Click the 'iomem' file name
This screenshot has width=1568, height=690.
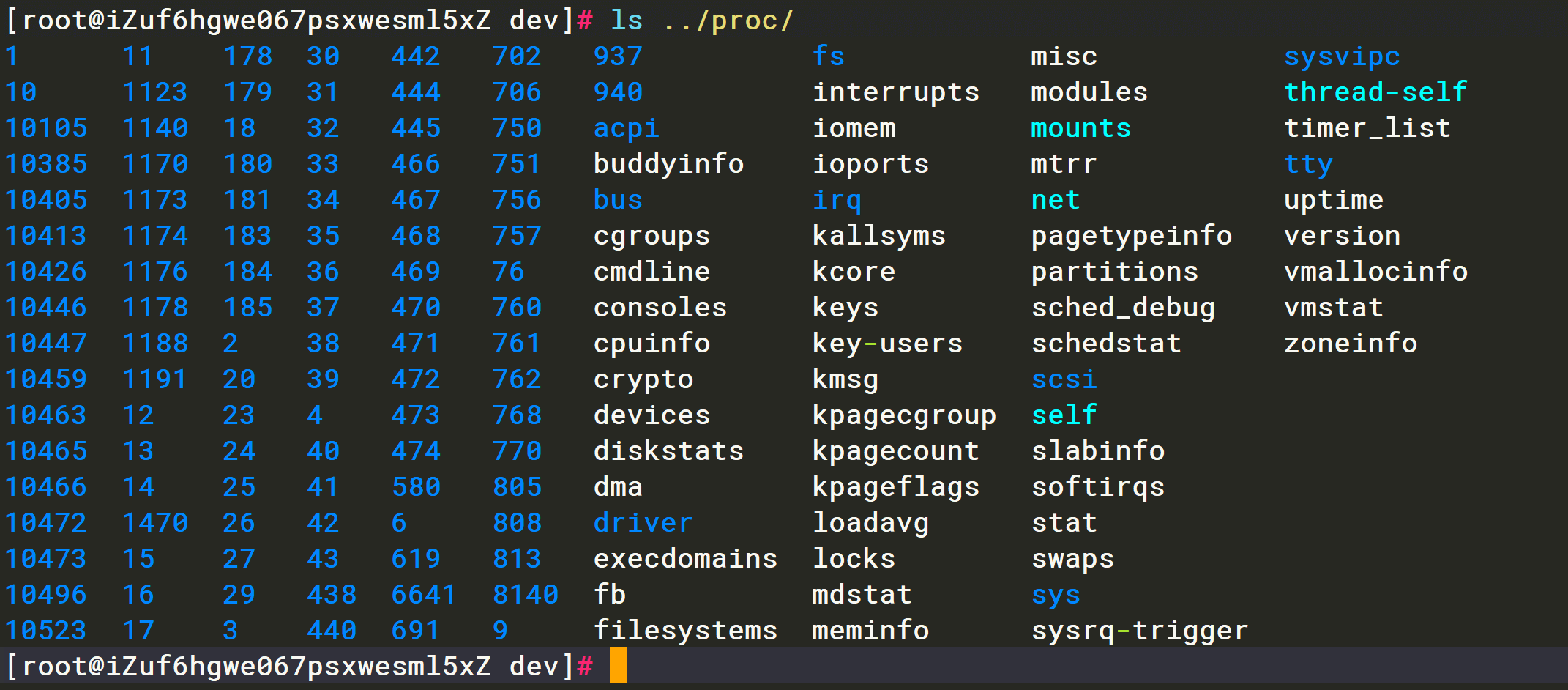pyautogui.click(x=854, y=127)
